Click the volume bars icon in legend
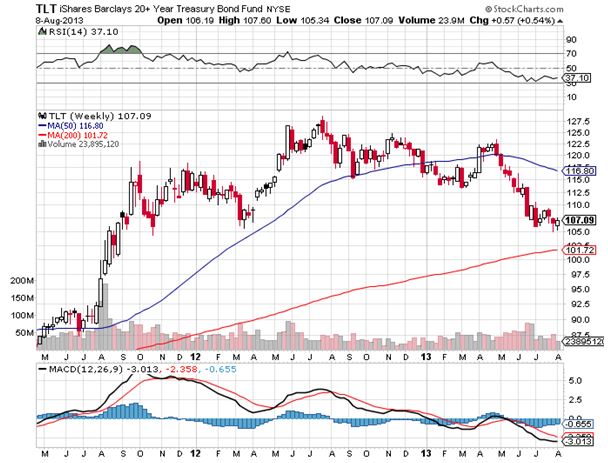608x463 pixels. (42, 144)
